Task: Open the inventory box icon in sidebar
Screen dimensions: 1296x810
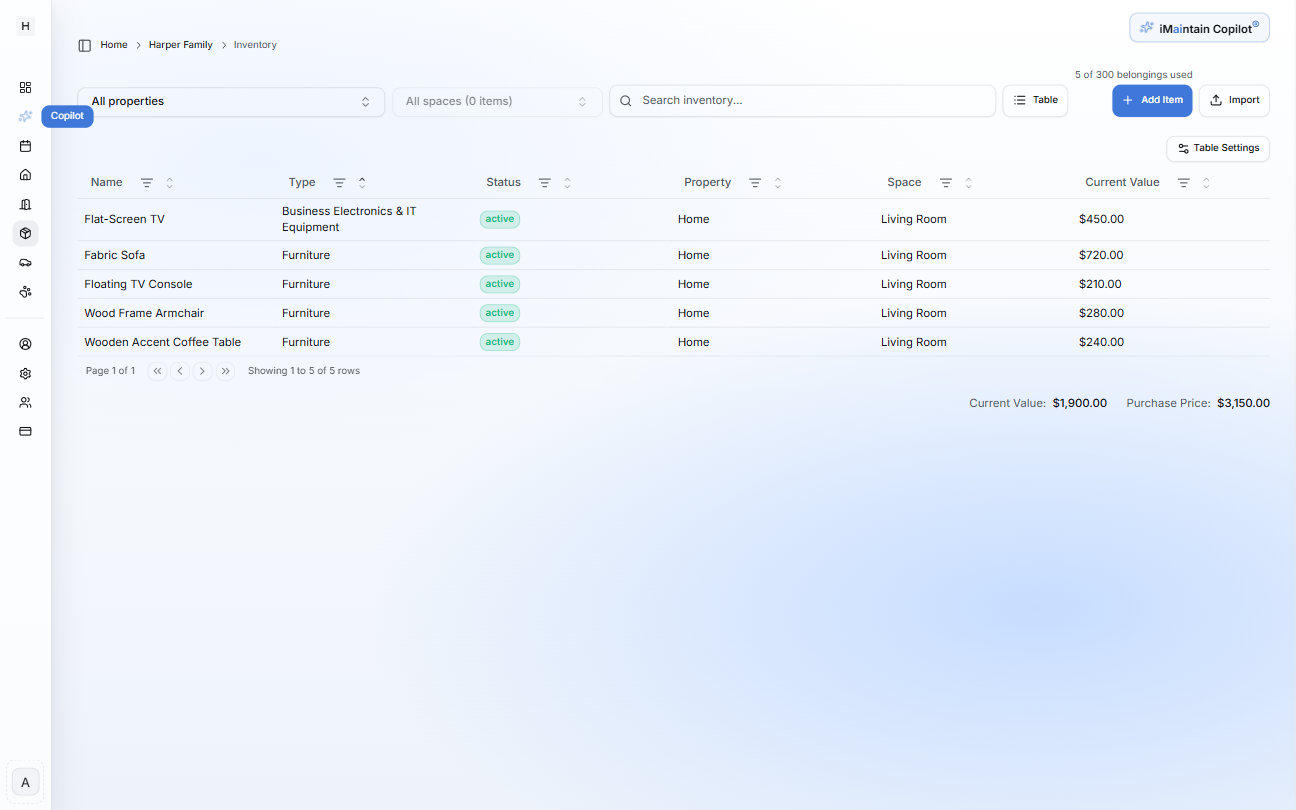Action: [x=25, y=233]
